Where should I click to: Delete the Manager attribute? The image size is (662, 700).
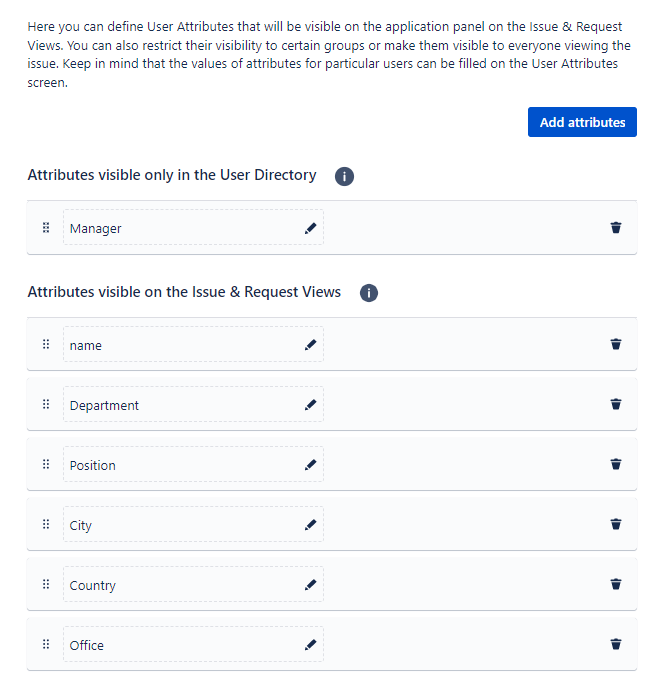[x=616, y=228]
